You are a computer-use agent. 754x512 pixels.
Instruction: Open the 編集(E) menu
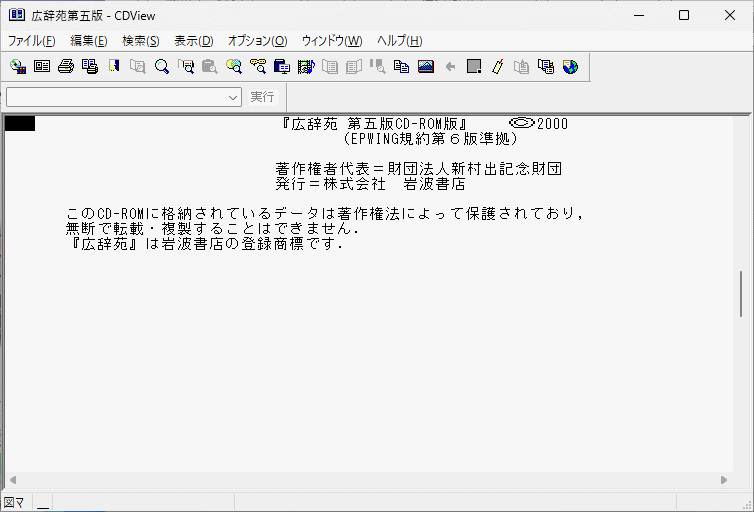tap(88, 41)
